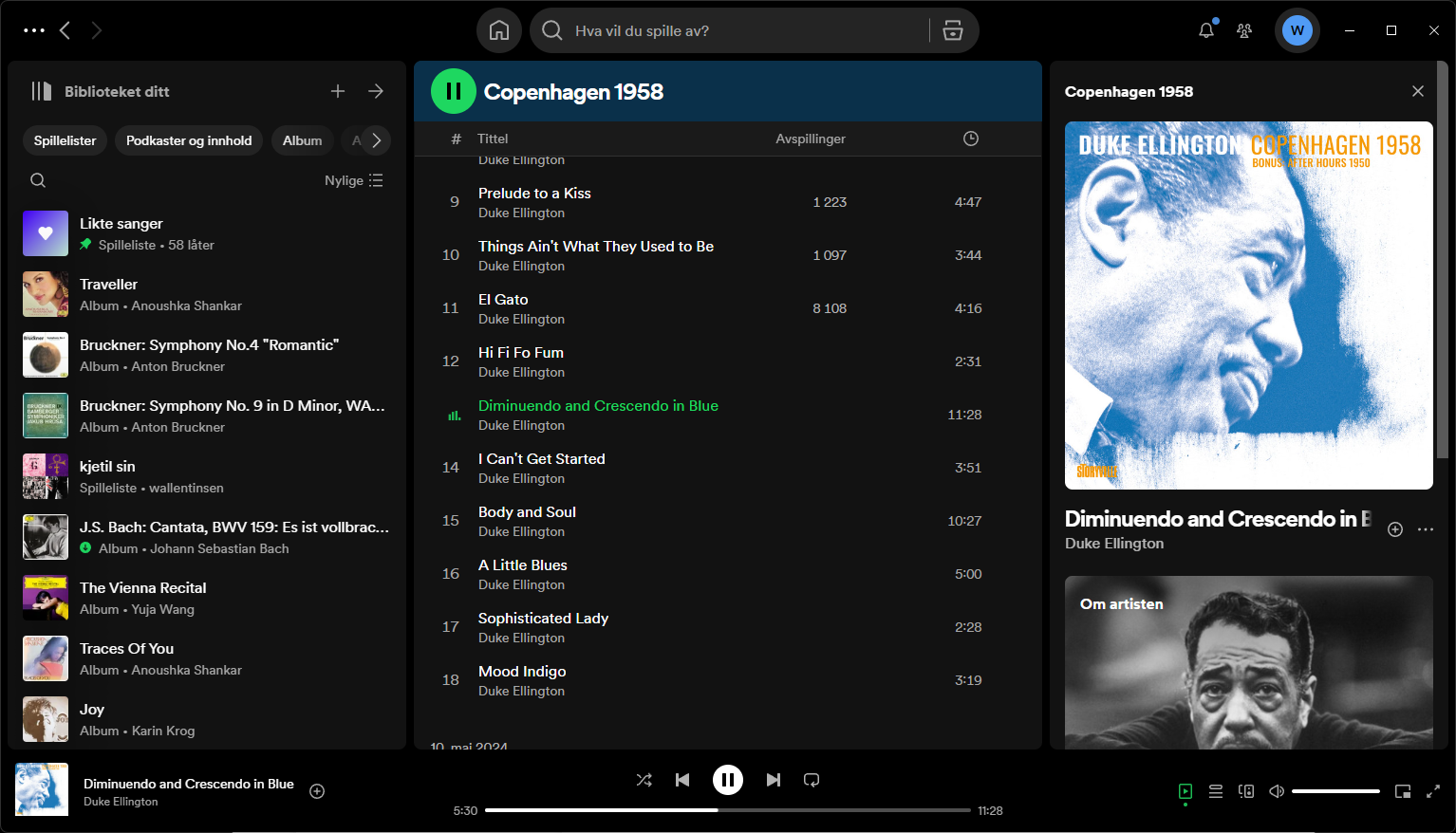
Task: Sort by the Tittel column header
Action: 493,139
